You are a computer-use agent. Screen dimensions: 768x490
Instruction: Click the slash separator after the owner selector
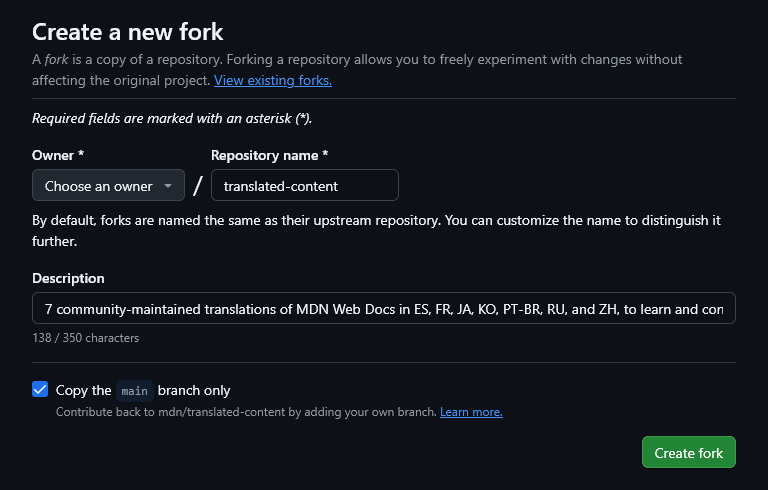(198, 186)
